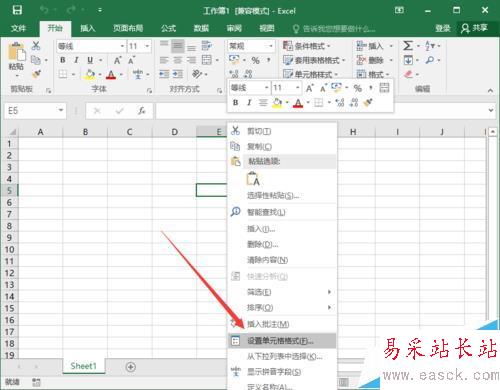
Task: Click the Sort and Filter icon
Action: click(x=430, y=46)
